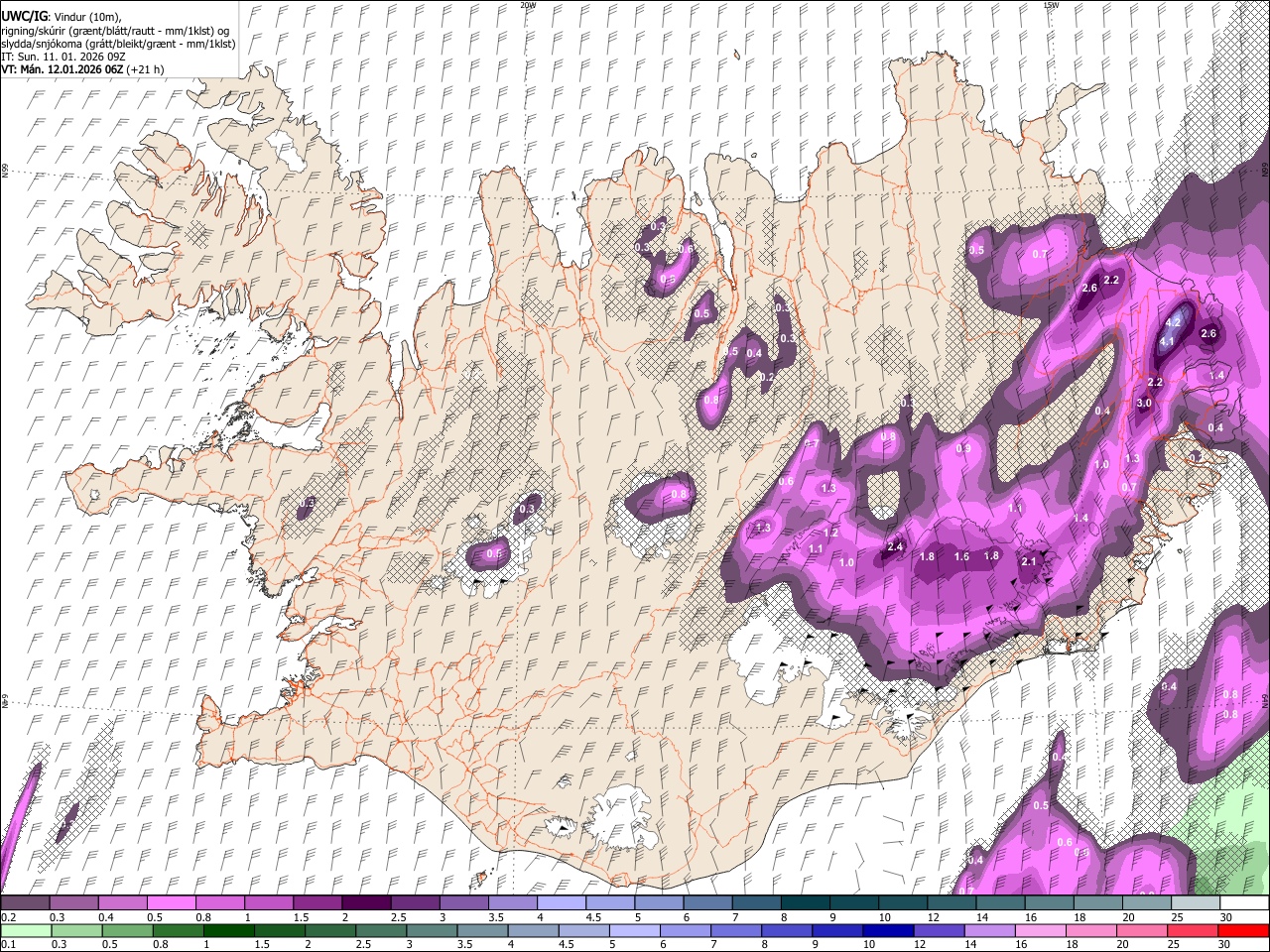
Task: Click the 1.2 precipitation value on the map
Action: (831, 533)
